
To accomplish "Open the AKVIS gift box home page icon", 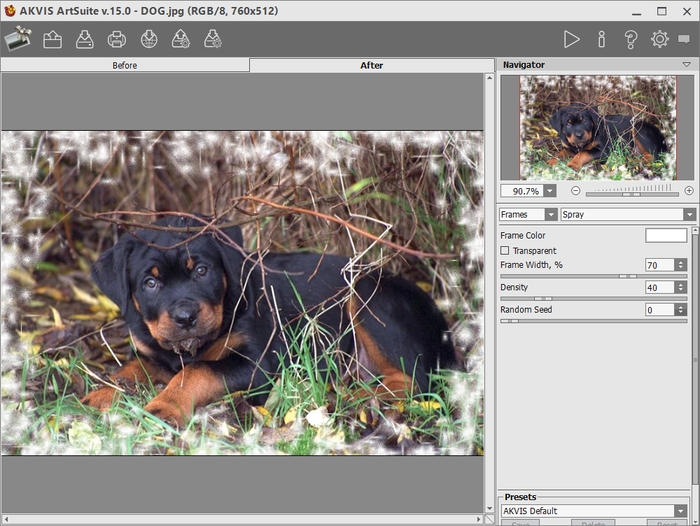I will point(17,39).
